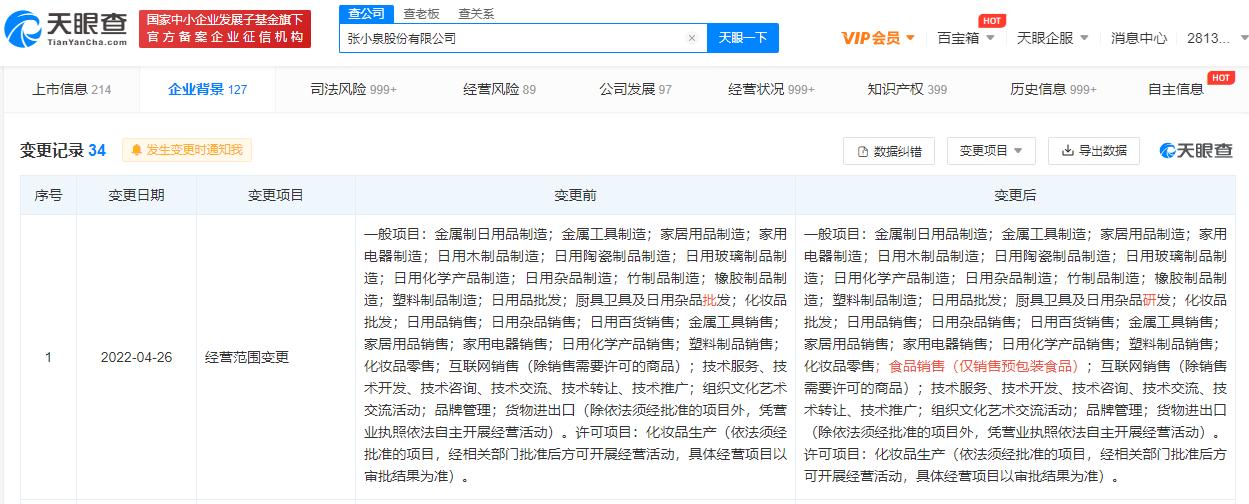Switch to the 查公司 search tab
Image resolution: width=1249 pixels, height=504 pixels.
point(365,13)
